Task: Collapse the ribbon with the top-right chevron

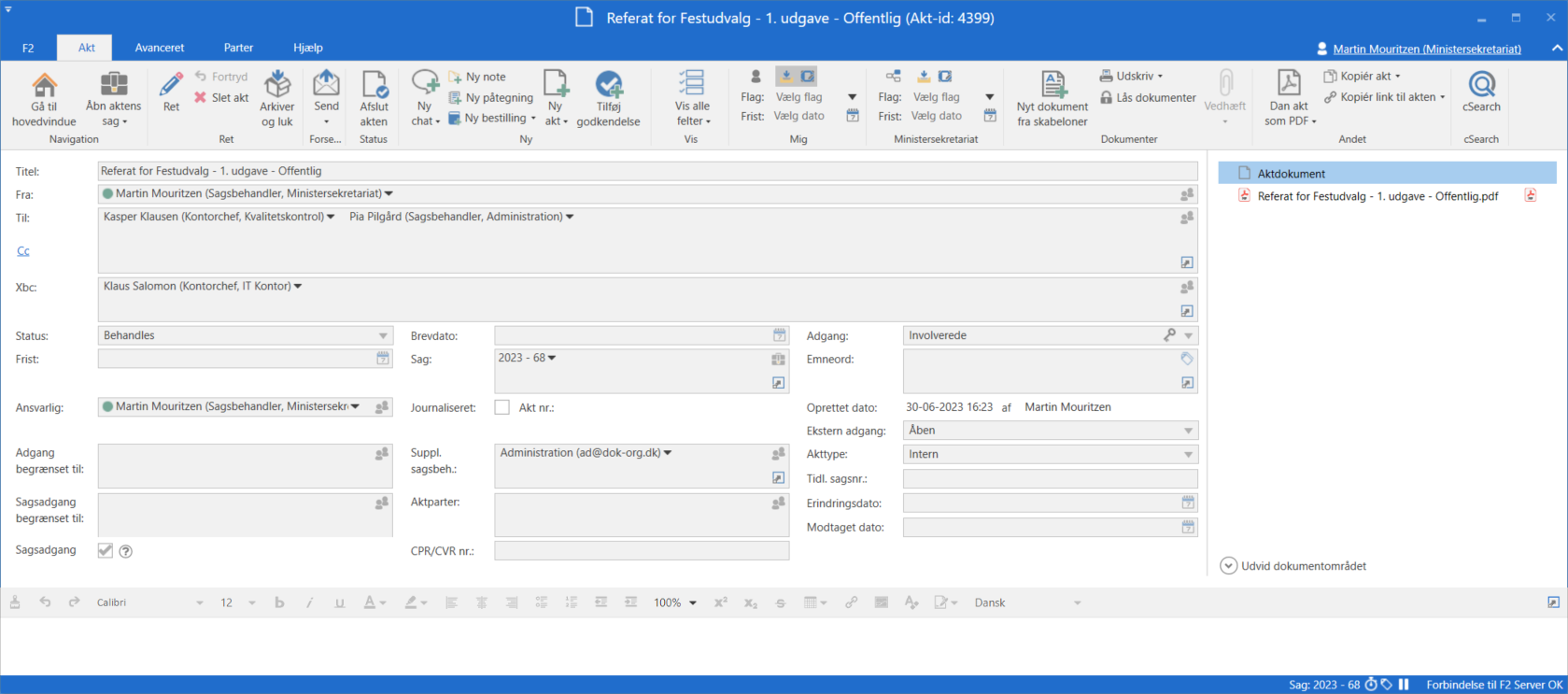Action: (1557, 48)
